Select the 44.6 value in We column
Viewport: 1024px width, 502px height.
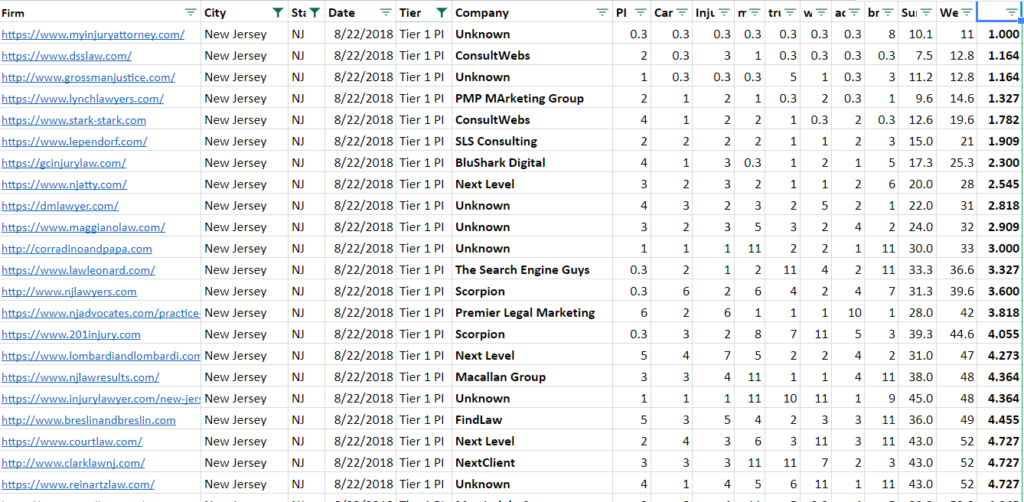956,334
